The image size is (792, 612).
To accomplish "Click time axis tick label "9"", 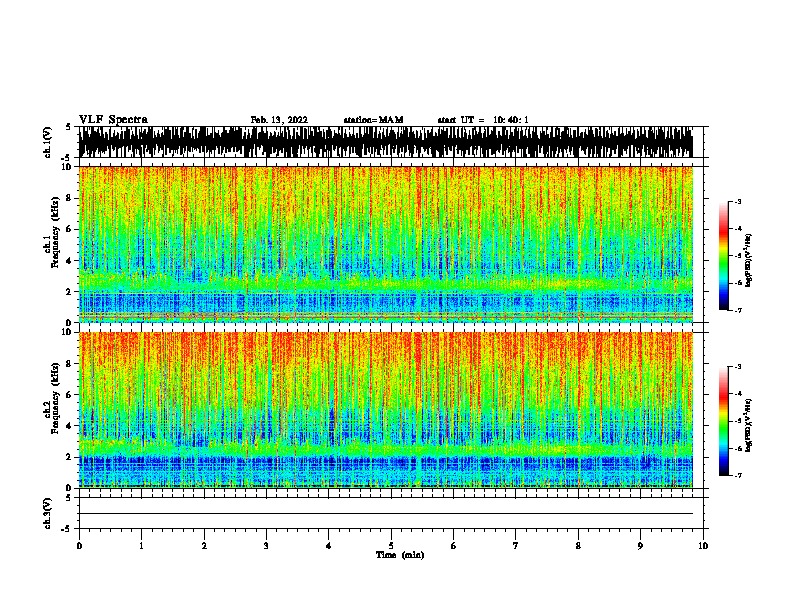I will [640, 546].
